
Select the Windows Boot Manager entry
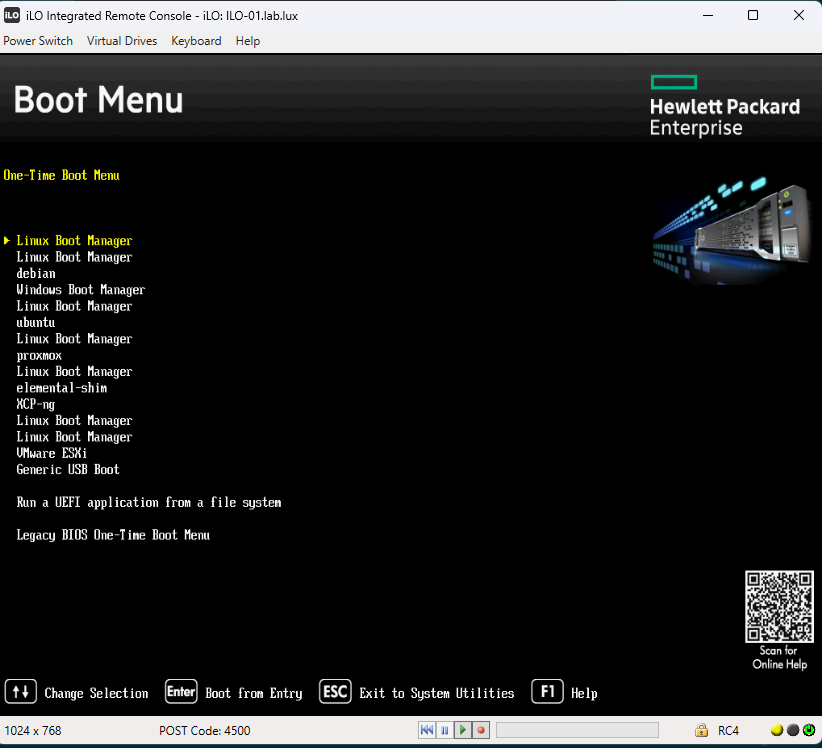coord(81,290)
